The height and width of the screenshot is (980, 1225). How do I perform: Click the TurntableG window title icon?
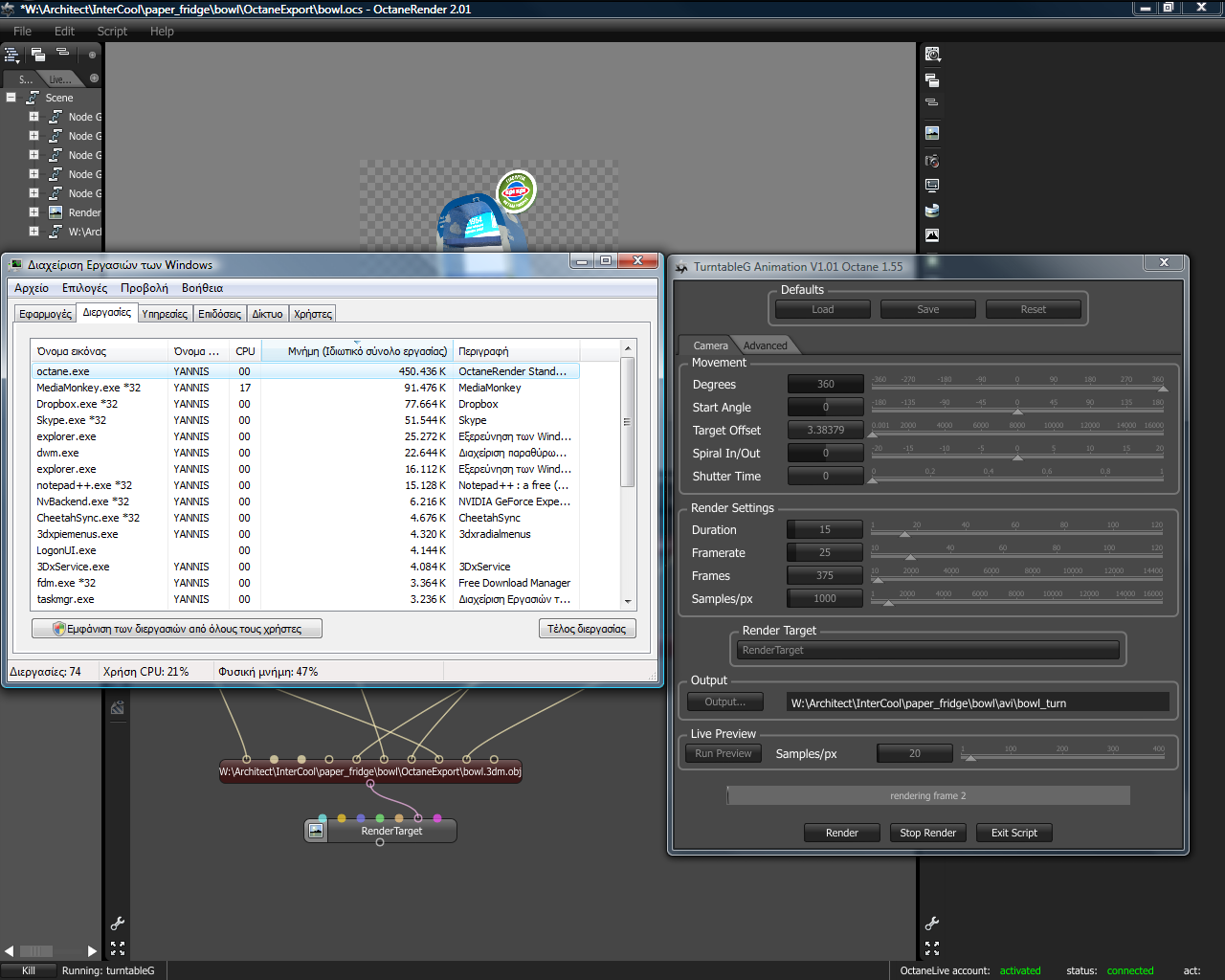click(681, 267)
